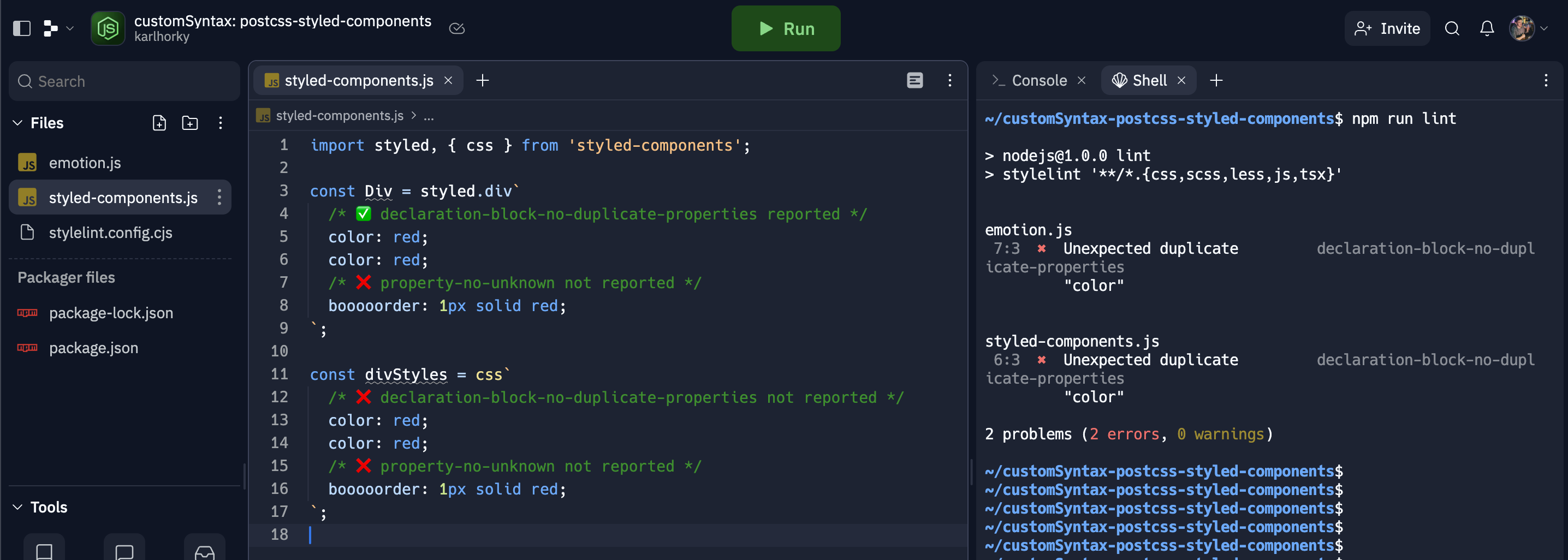1568x560 pixels.
Task: Click the Div variable on line 3
Action: coord(378,191)
